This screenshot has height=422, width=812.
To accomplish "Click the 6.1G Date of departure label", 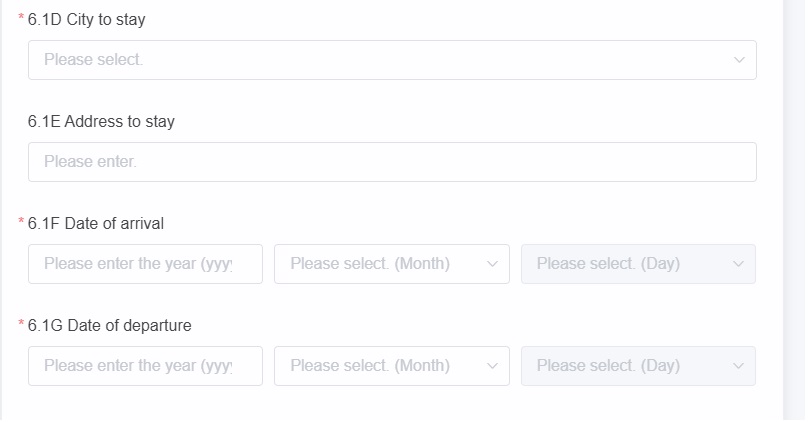I will [x=109, y=326].
